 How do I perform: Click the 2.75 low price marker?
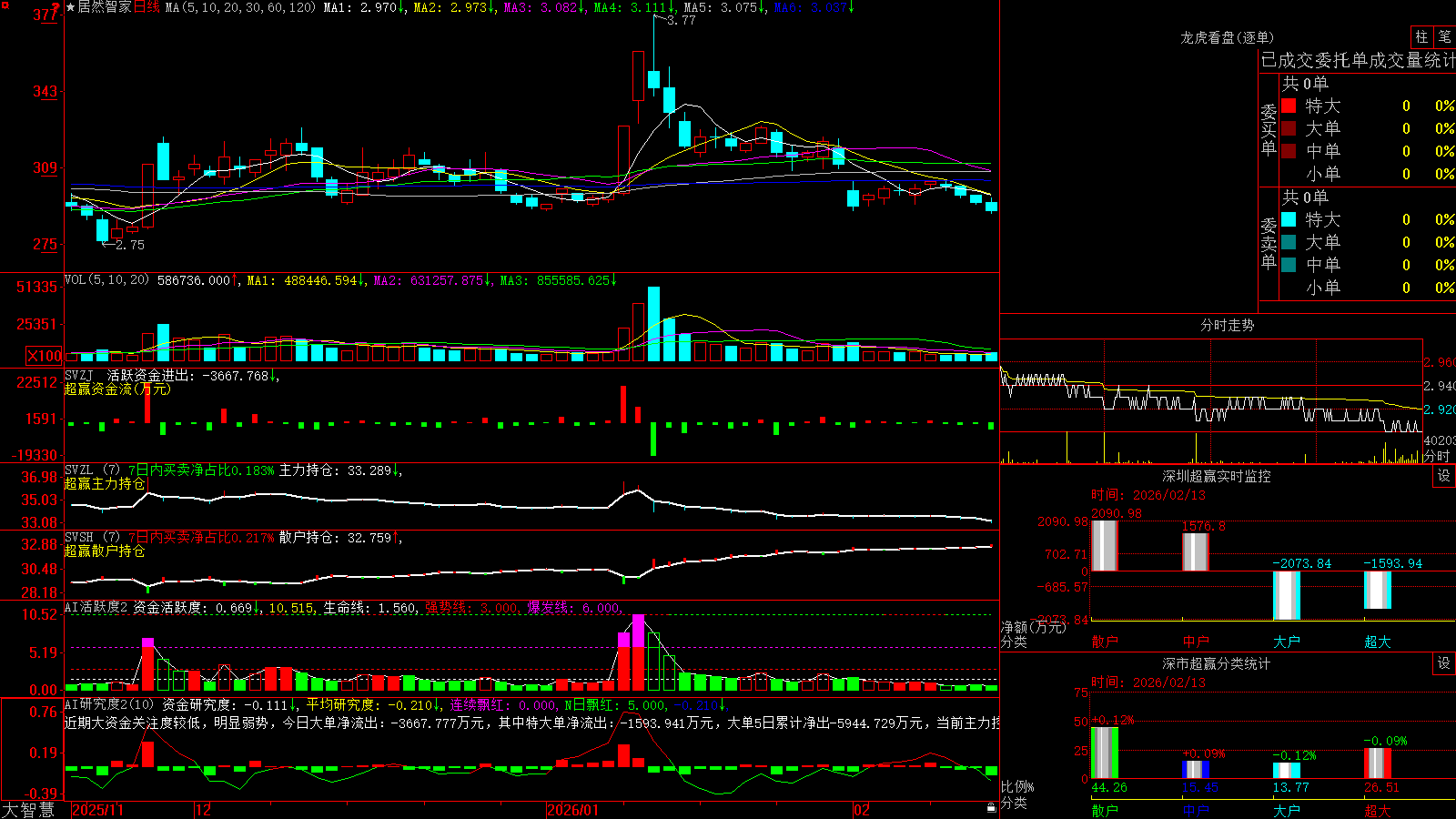130,245
